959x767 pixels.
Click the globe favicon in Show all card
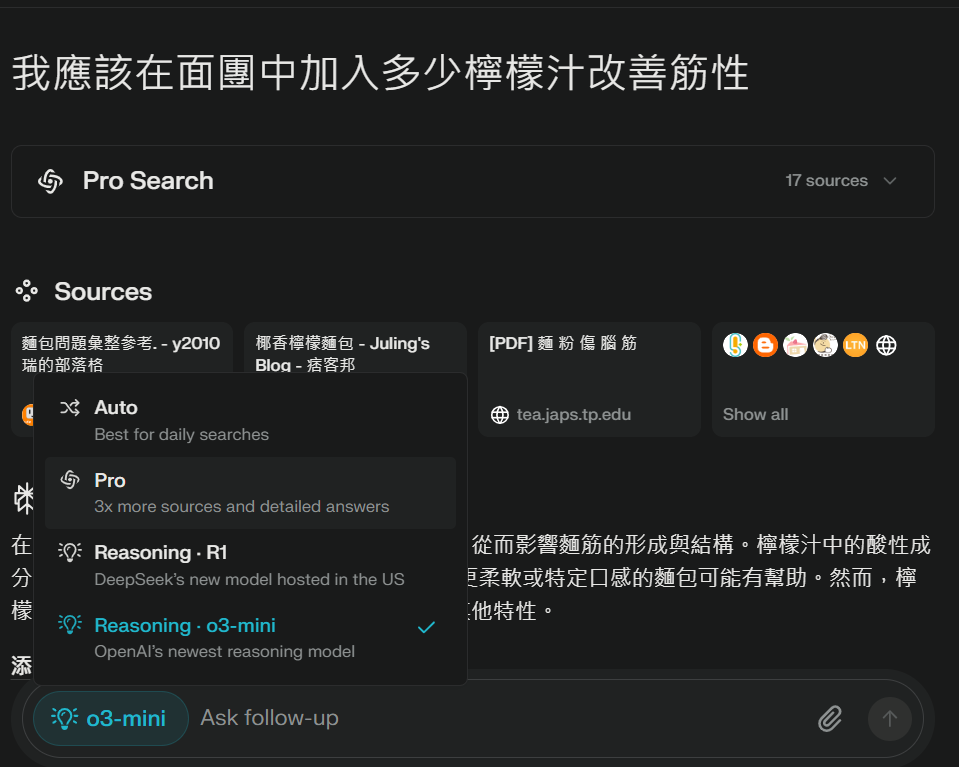coord(886,346)
